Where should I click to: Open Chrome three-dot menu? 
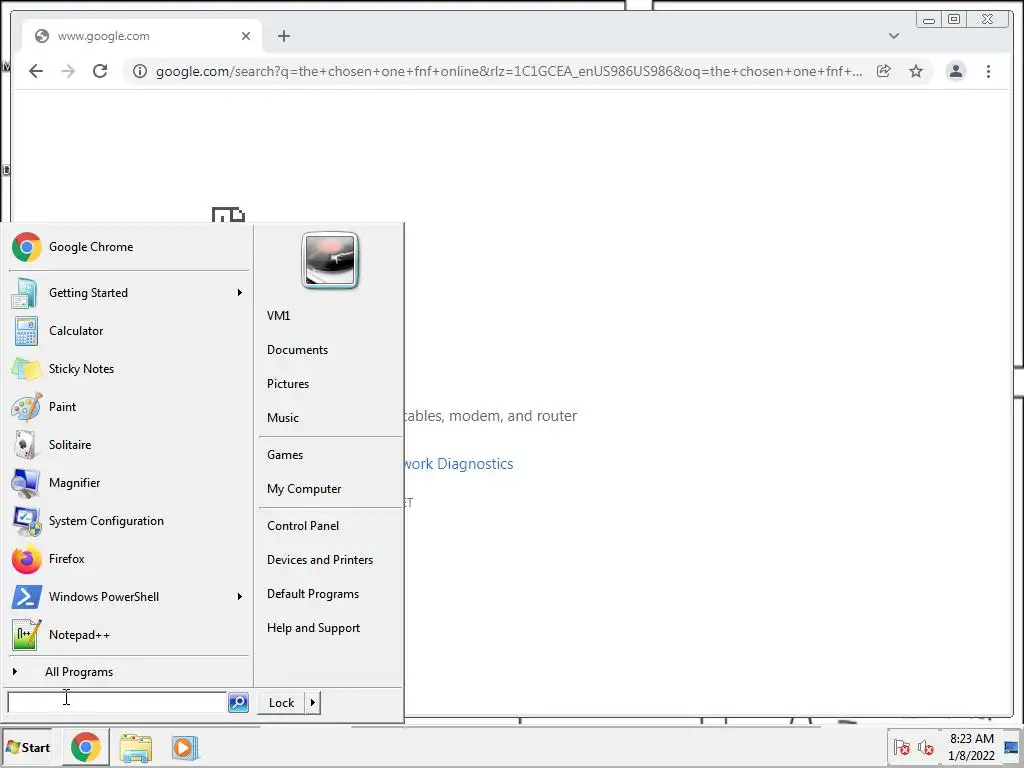click(x=988, y=71)
